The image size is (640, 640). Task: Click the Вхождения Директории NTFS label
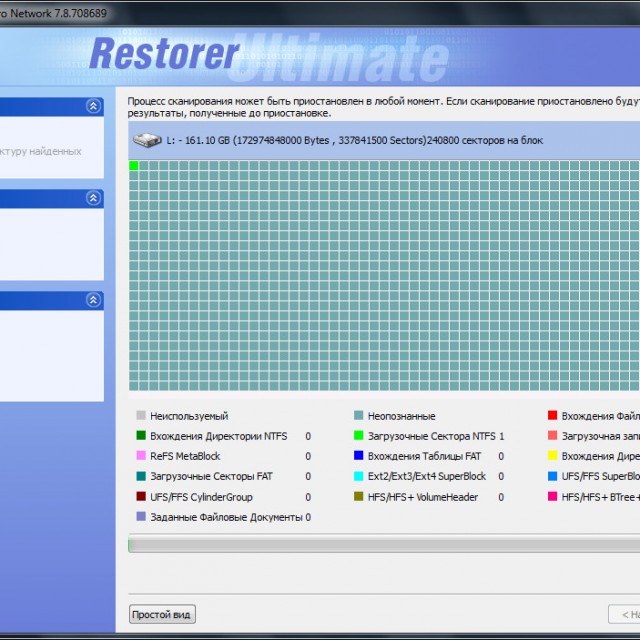point(219,436)
